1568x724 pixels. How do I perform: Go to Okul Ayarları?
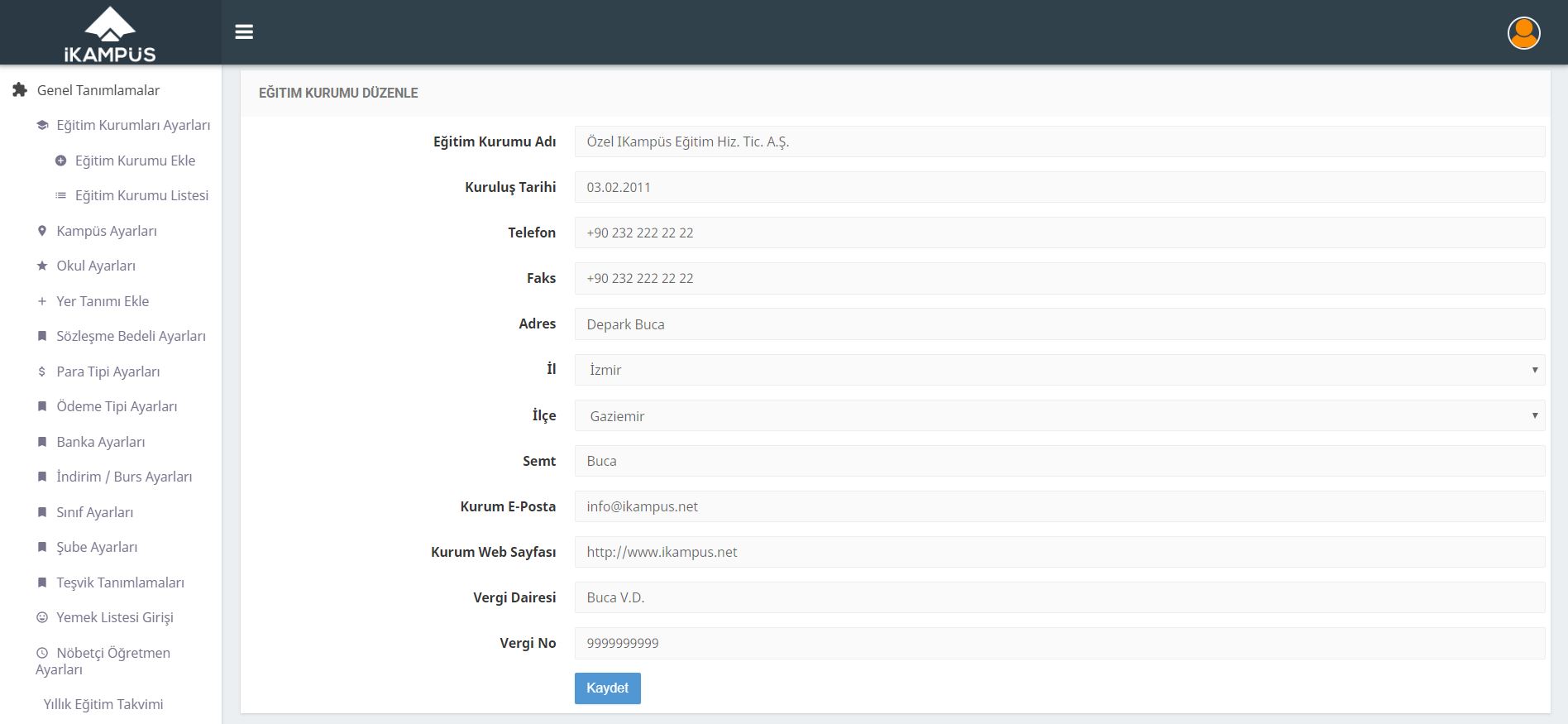(x=96, y=266)
